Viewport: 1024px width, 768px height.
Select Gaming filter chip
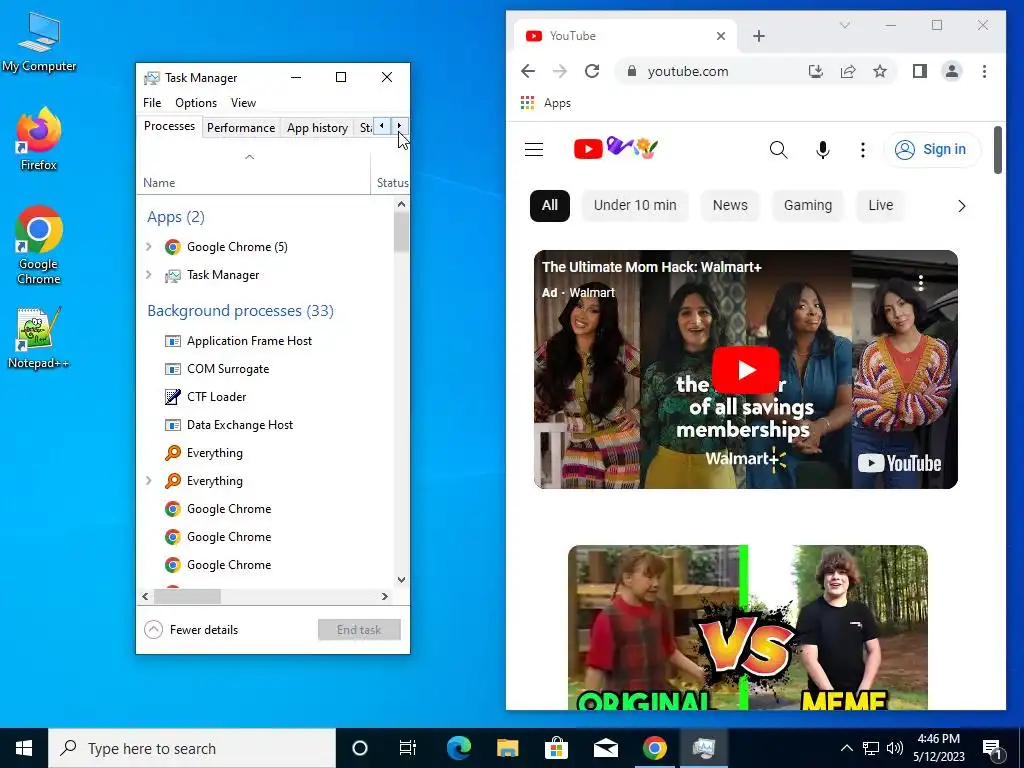[x=808, y=205]
